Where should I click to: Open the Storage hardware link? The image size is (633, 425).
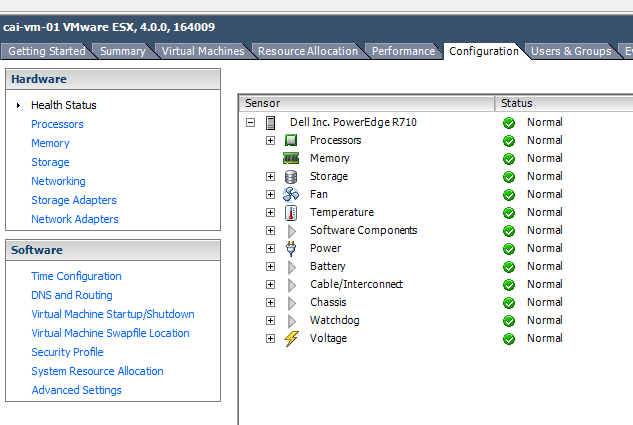50,162
